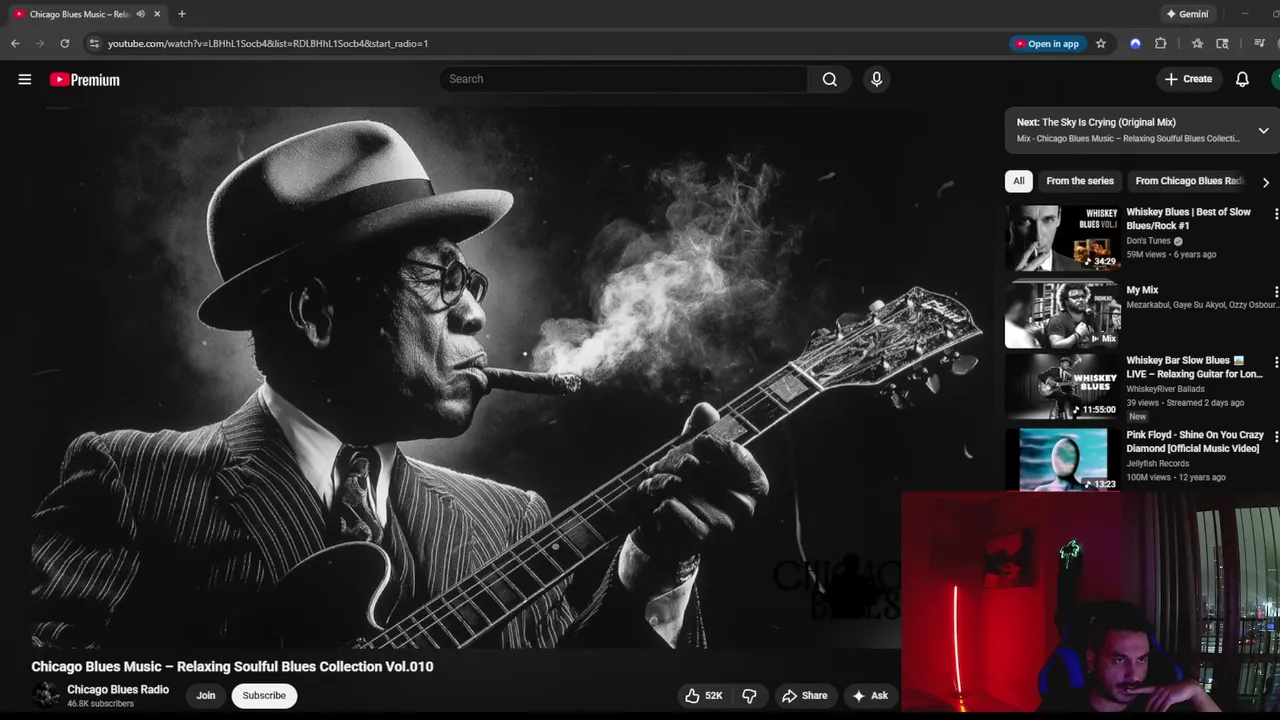Viewport: 1280px width, 720px height.
Task: Bookmark this page with the star
Action: point(1101,43)
